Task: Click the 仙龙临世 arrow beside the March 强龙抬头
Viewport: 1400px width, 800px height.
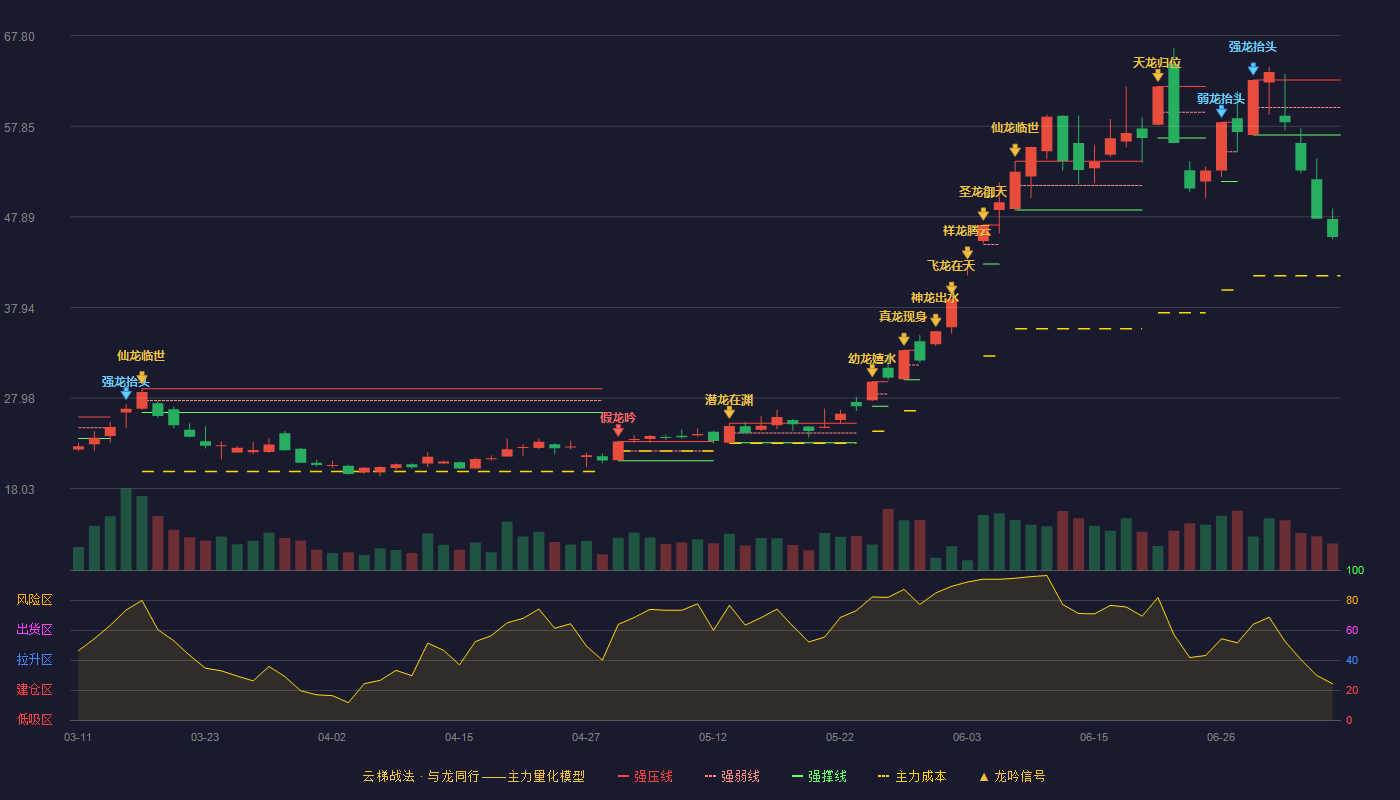Action: [x=142, y=378]
